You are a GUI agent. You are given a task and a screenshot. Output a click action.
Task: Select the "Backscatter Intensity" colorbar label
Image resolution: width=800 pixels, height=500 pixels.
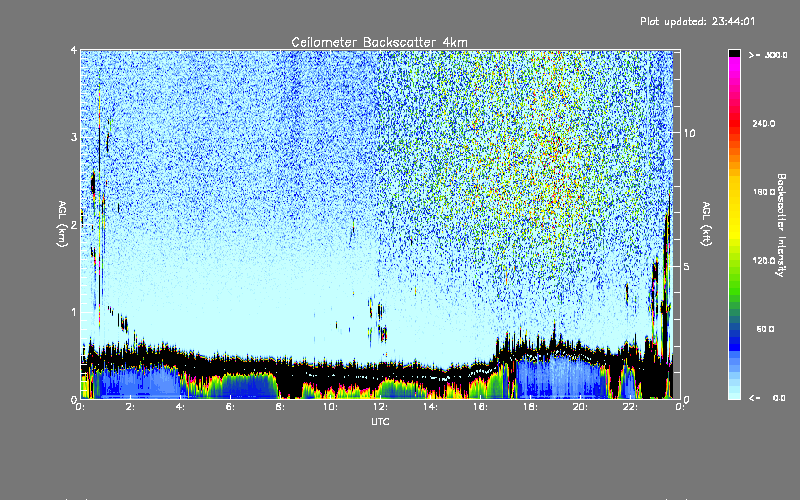tap(781, 225)
